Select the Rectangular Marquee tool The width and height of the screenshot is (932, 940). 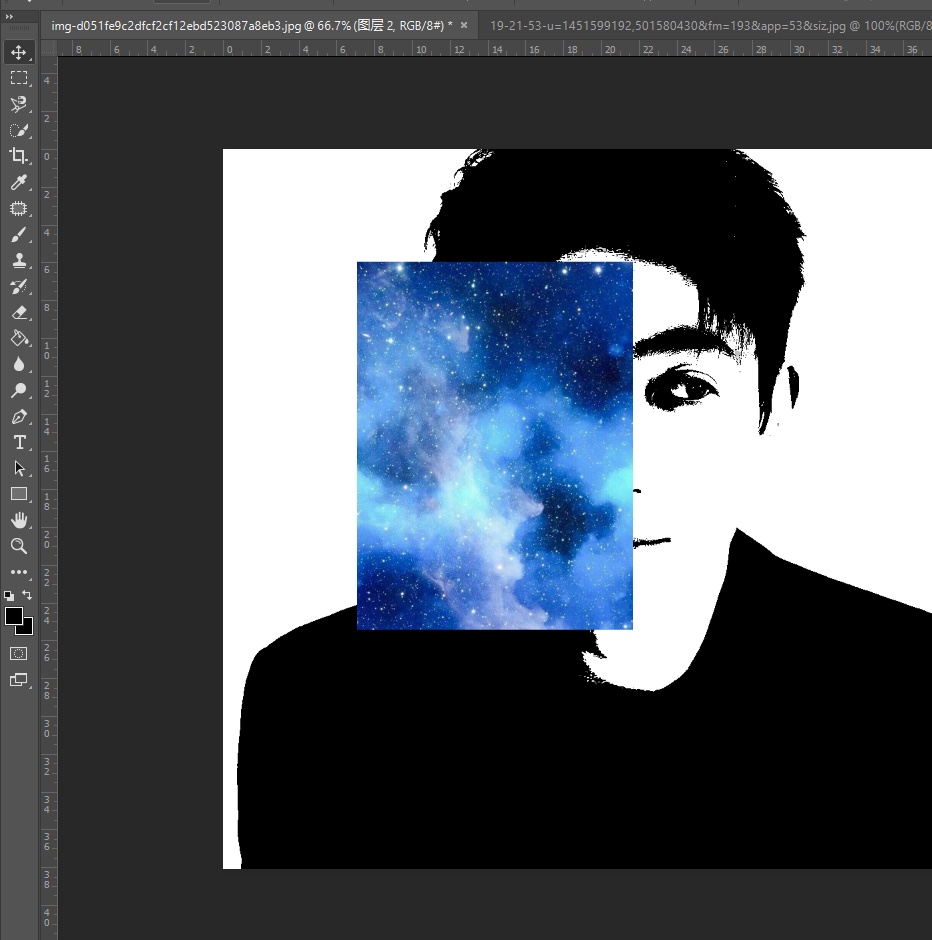[x=18, y=78]
